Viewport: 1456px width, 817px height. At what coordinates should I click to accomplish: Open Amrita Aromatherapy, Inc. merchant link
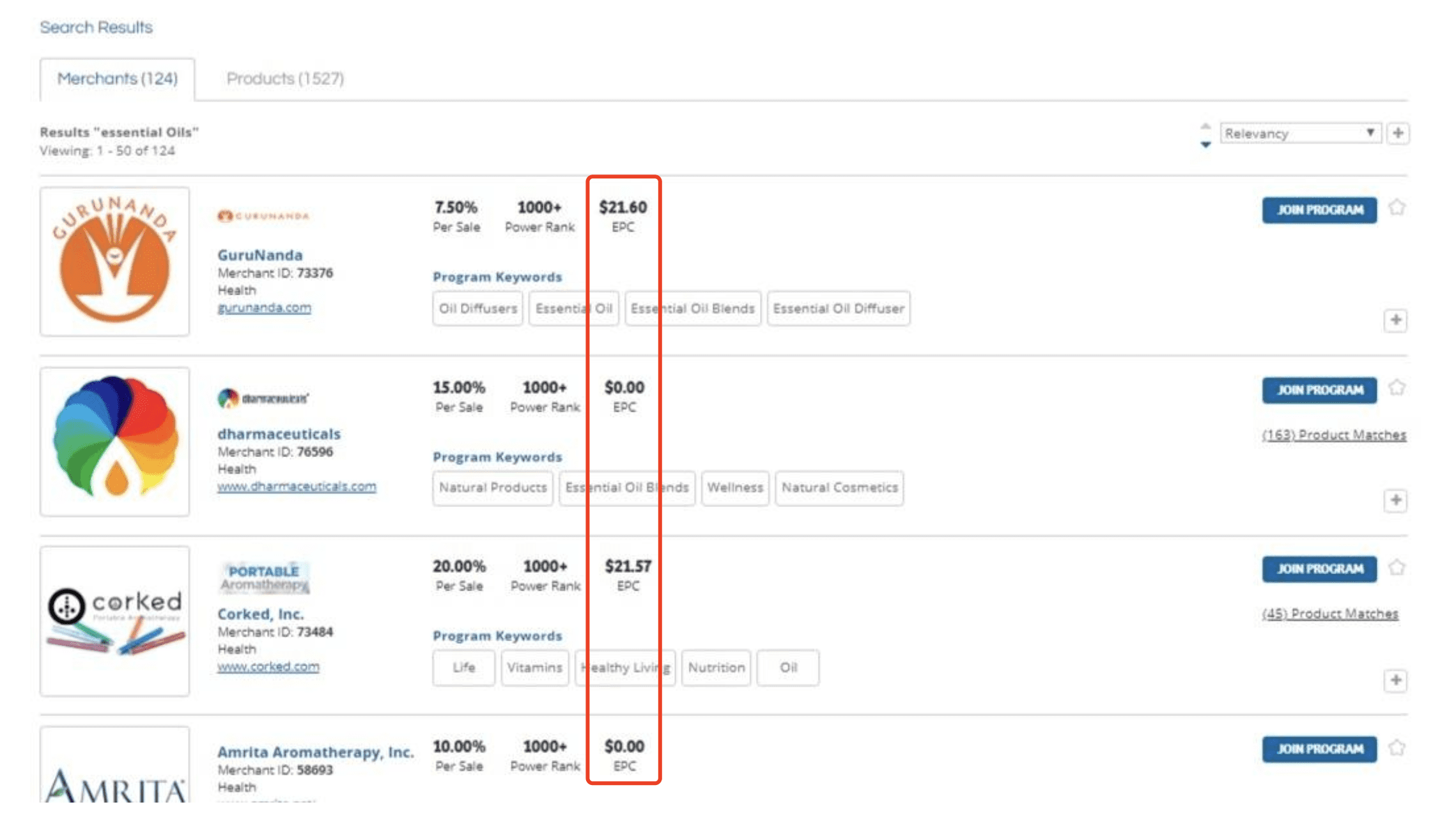[316, 752]
